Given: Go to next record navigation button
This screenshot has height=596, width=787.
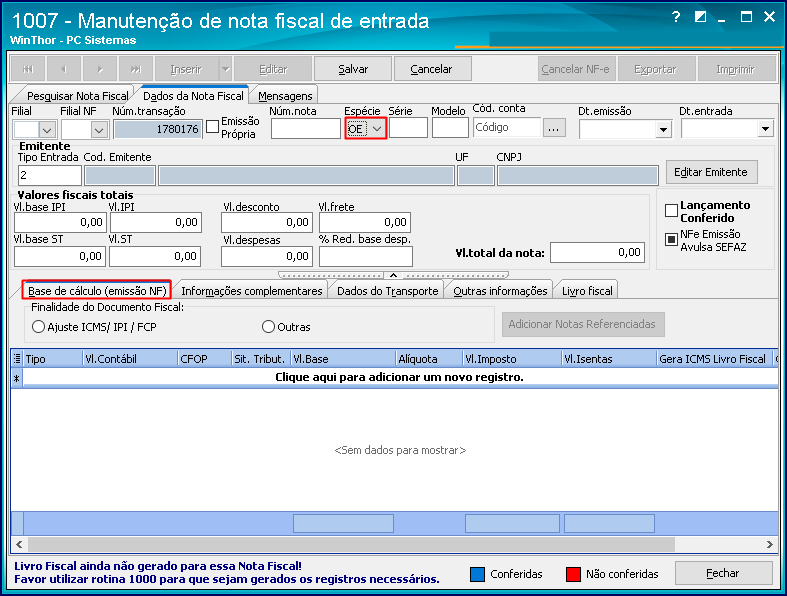Looking at the screenshot, I should tap(100, 69).
